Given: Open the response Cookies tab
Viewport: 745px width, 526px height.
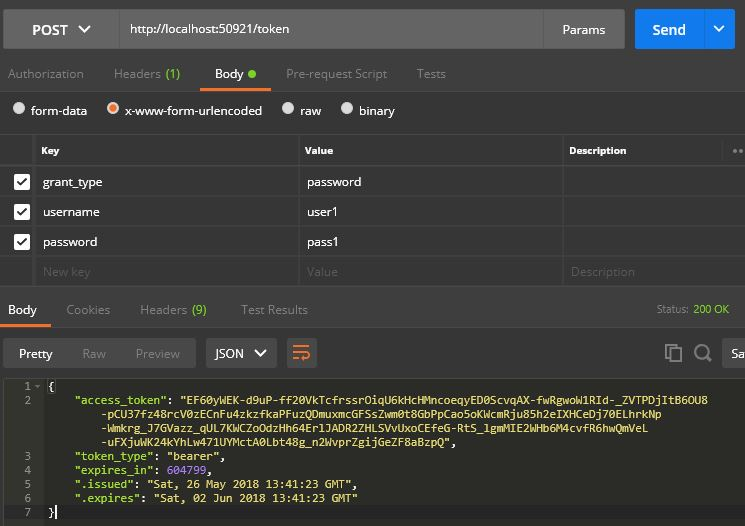Looking at the screenshot, I should point(88,310).
